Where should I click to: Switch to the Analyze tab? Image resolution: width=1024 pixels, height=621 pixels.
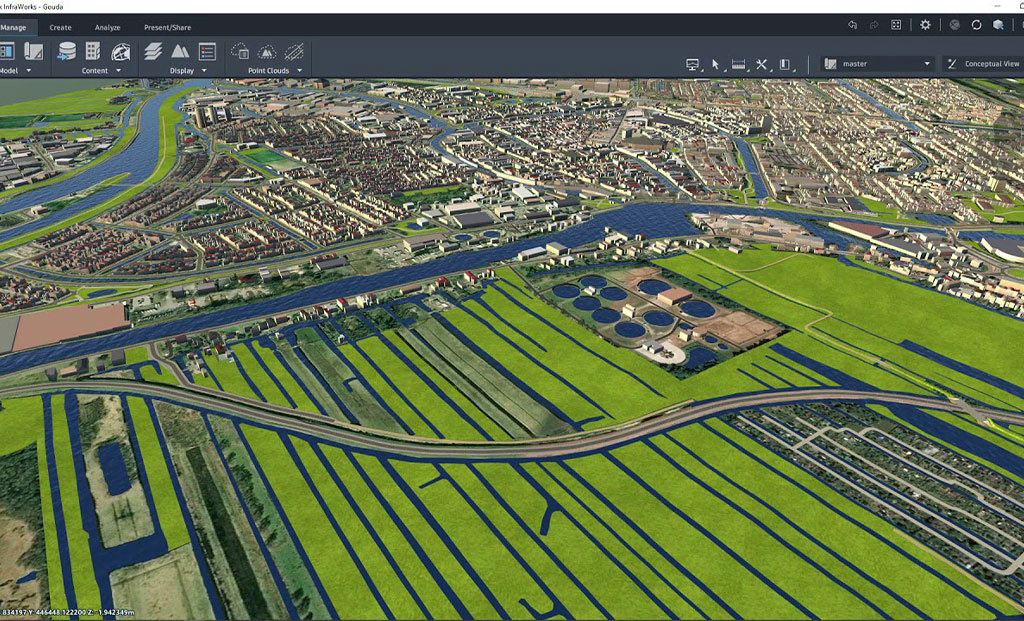tap(106, 27)
